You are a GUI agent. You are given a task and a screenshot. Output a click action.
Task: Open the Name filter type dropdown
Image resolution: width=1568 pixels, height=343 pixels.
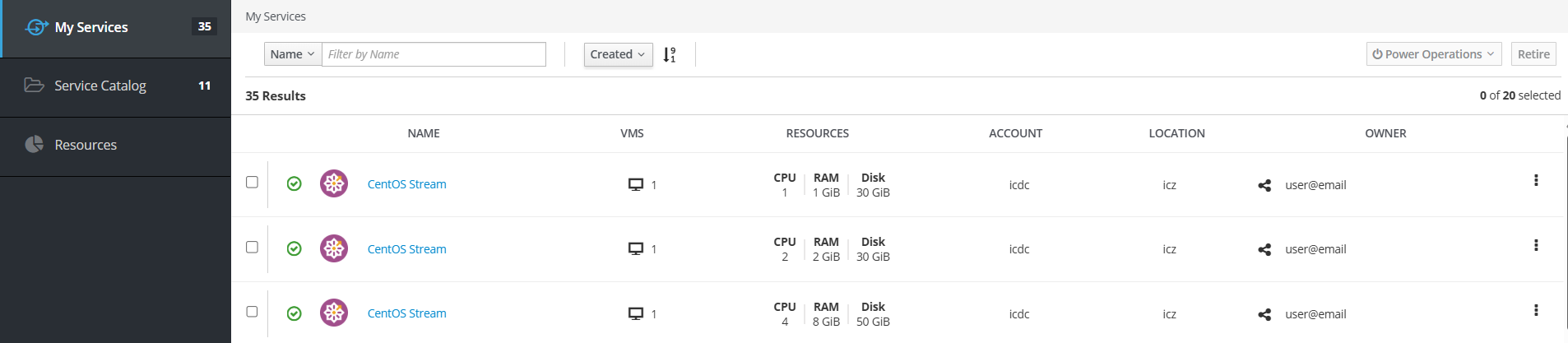point(292,54)
